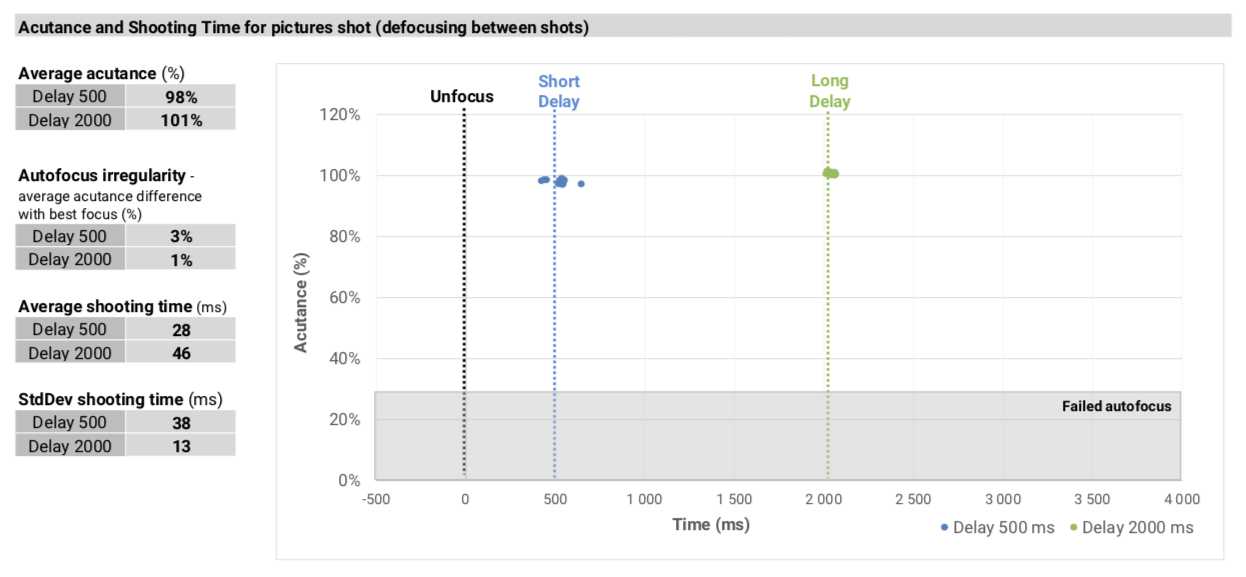Viewport: 1246px width, 577px height.
Task: Click the Time (ms) axis title
Action: (x=711, y=524)
